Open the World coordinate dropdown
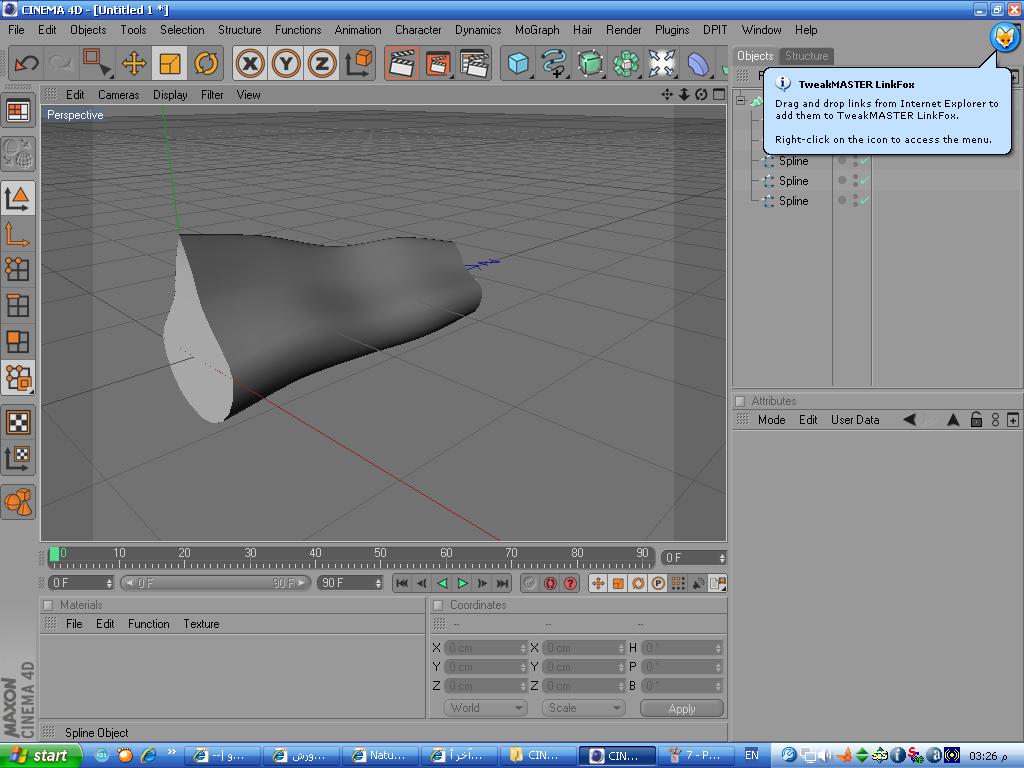The width and height of the screenshot is (1024, 768). [485, 708]
